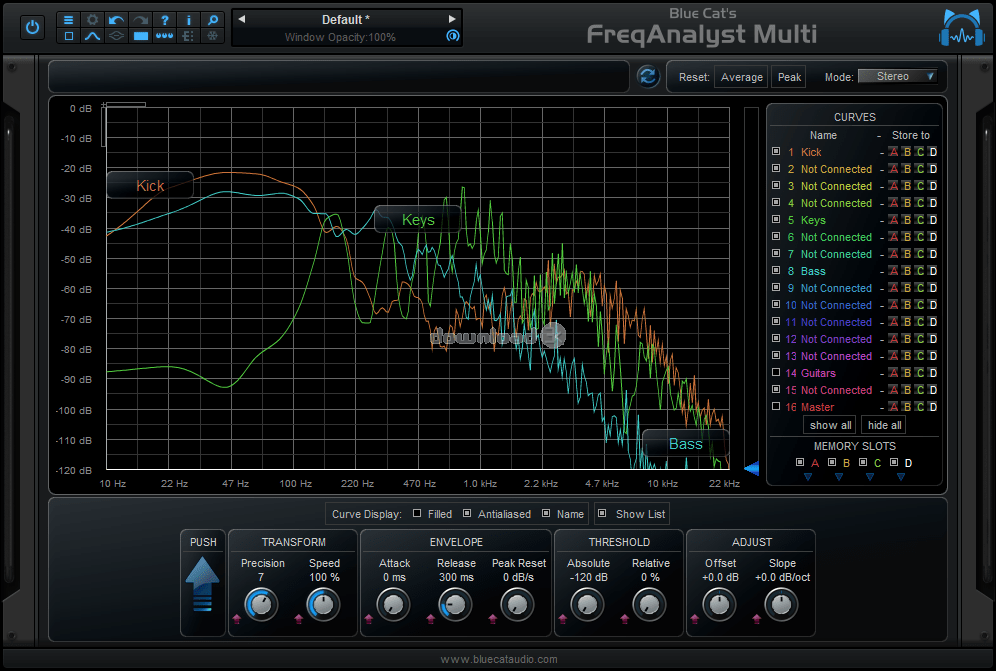Click the hide all curves button
The height and width of the screenshot is (671, 996).
click(x=884, y=425)
